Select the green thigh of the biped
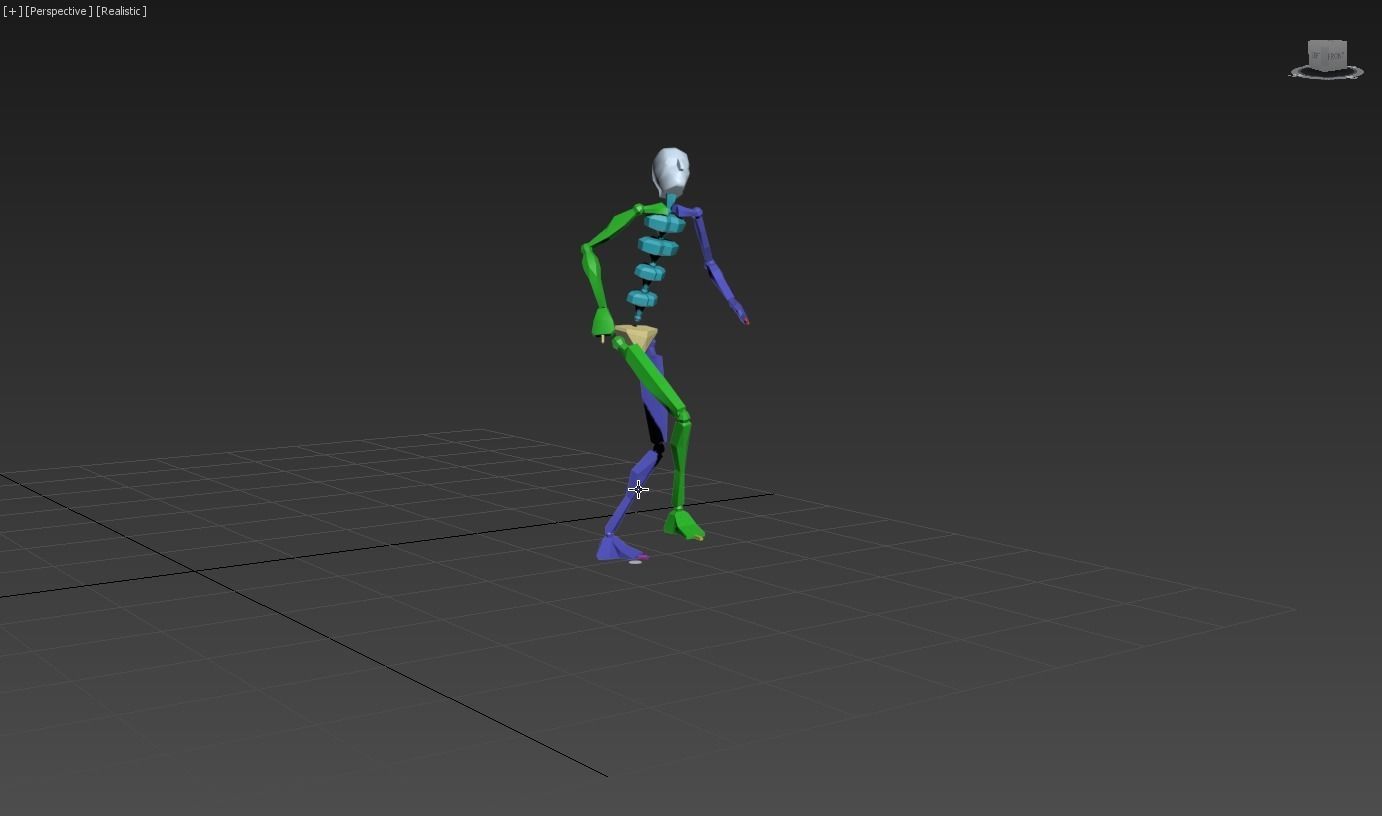Screen dimensions: 1382x816 (x=652, y=377)
